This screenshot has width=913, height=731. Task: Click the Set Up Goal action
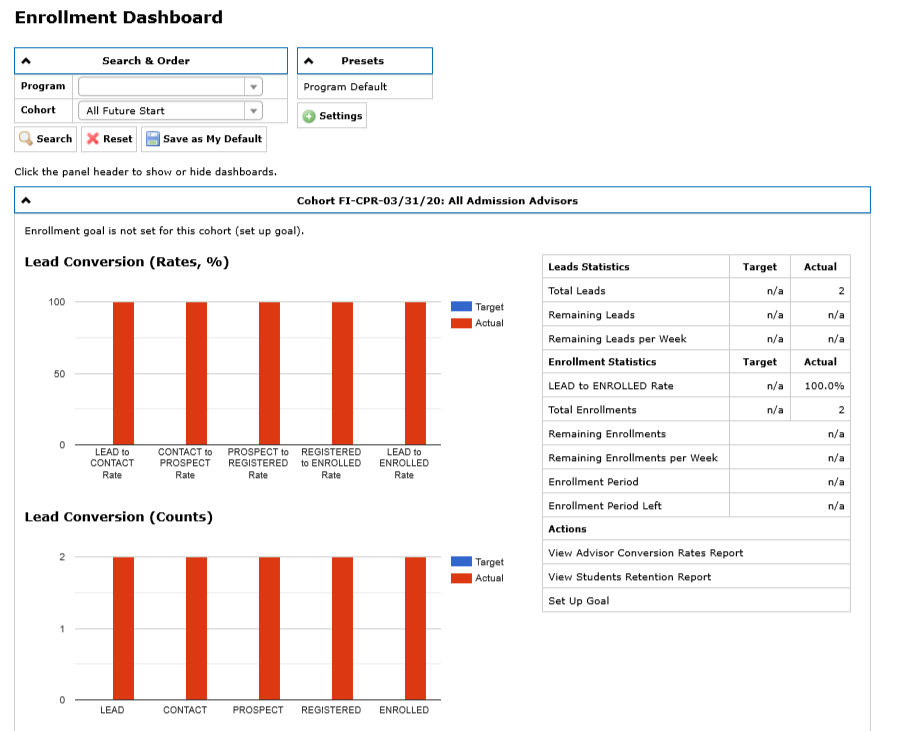[x=579, y=601]
